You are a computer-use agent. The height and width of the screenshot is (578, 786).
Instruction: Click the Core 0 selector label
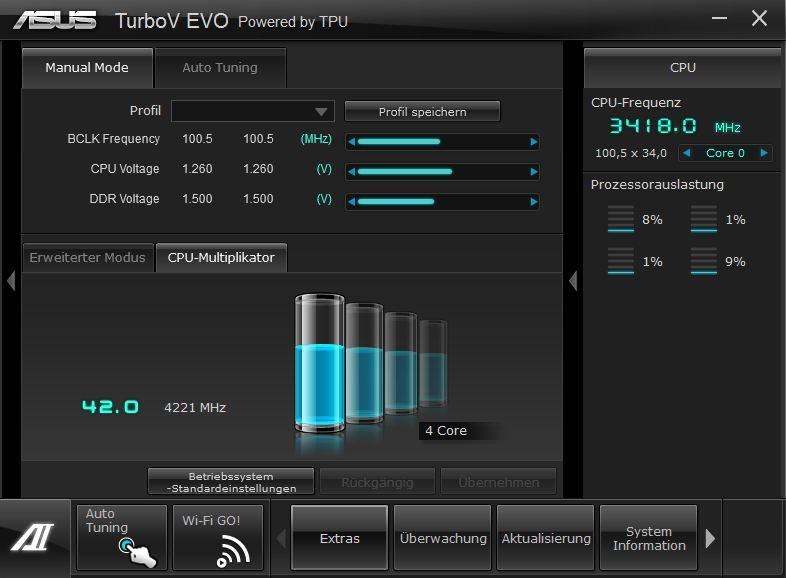pos(725,153)
